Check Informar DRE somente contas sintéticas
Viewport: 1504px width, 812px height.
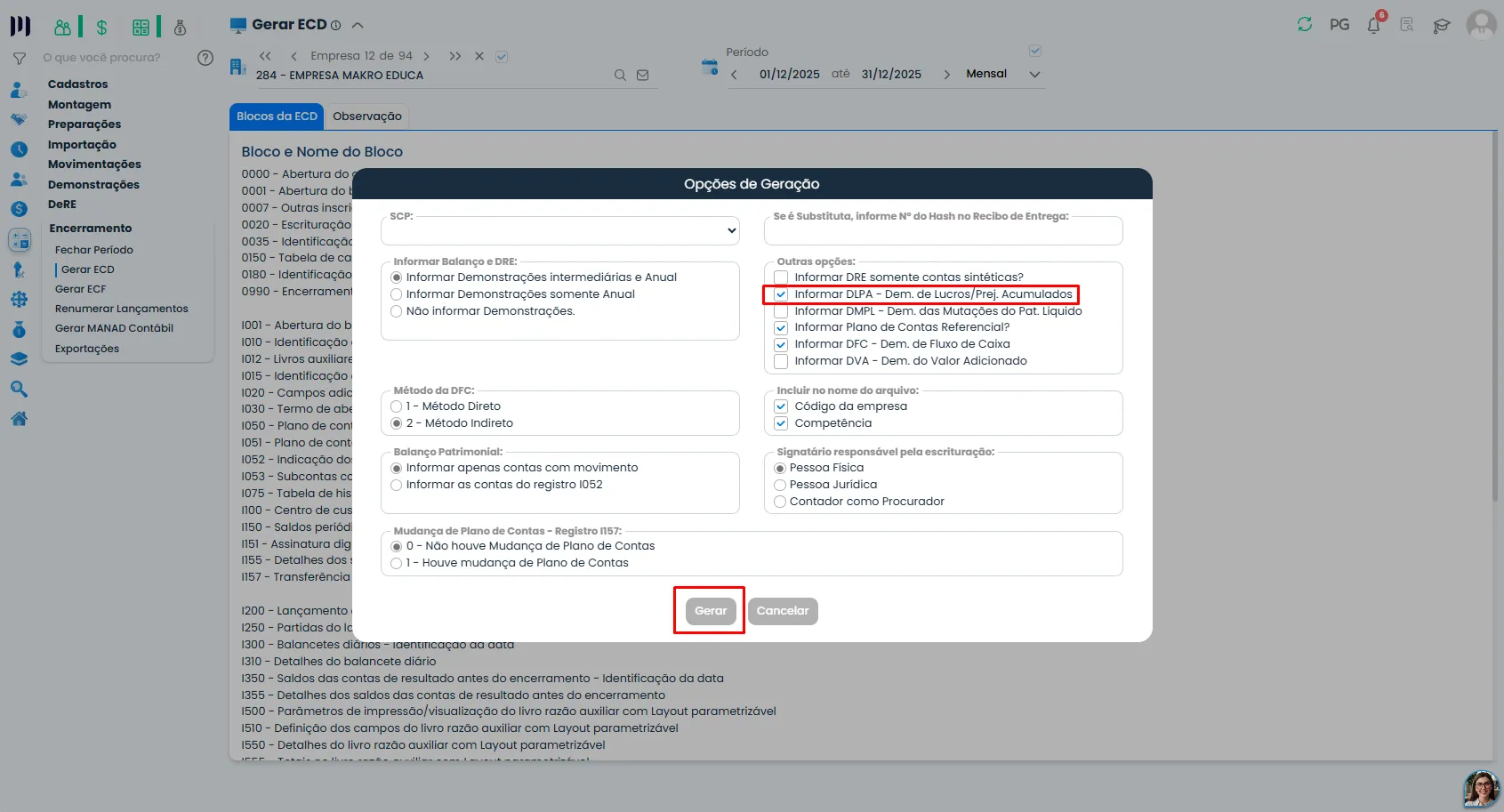pos(781,277)
